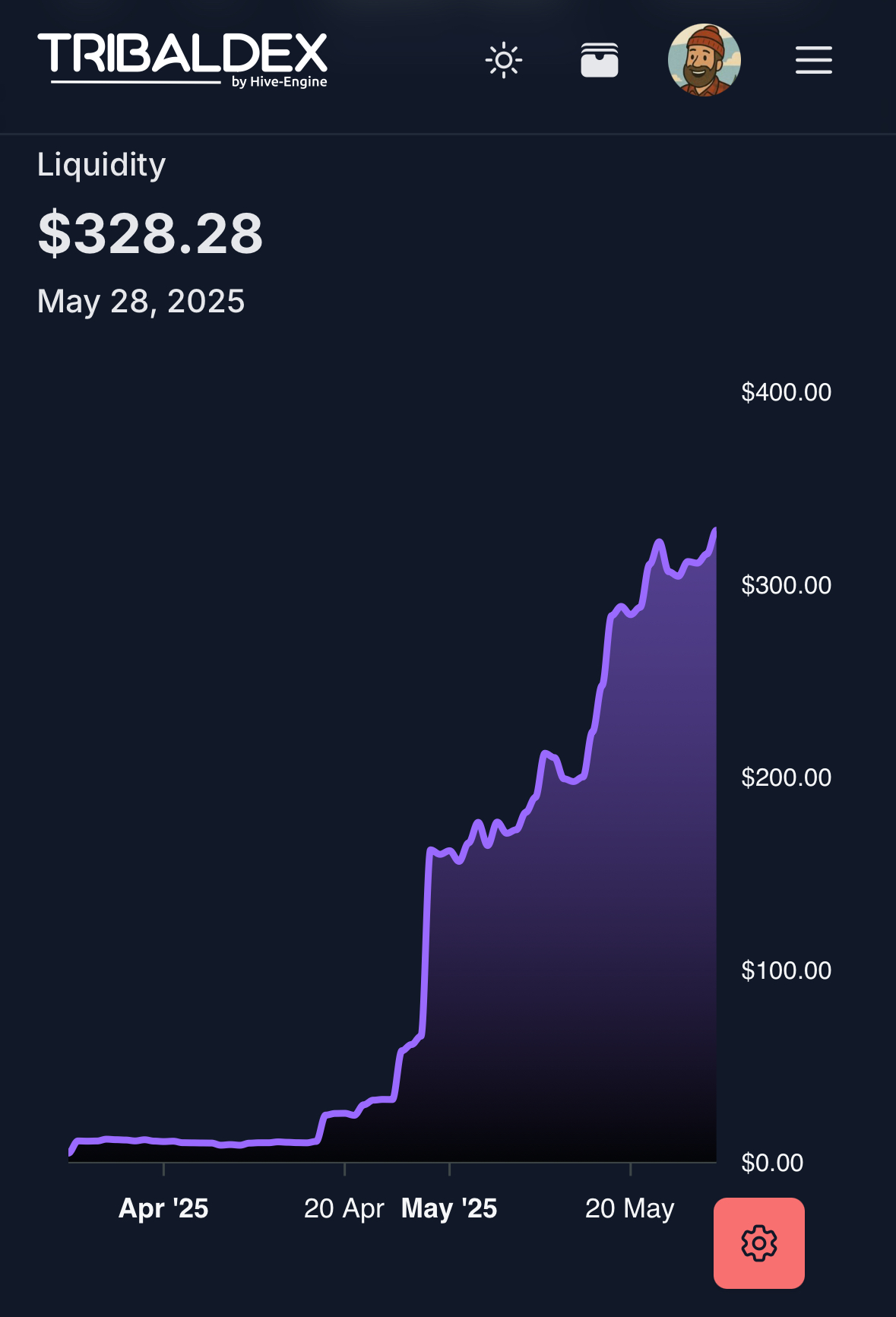
Task: Open the hamburger navigation menu
Action: click(x=814, y=60)
